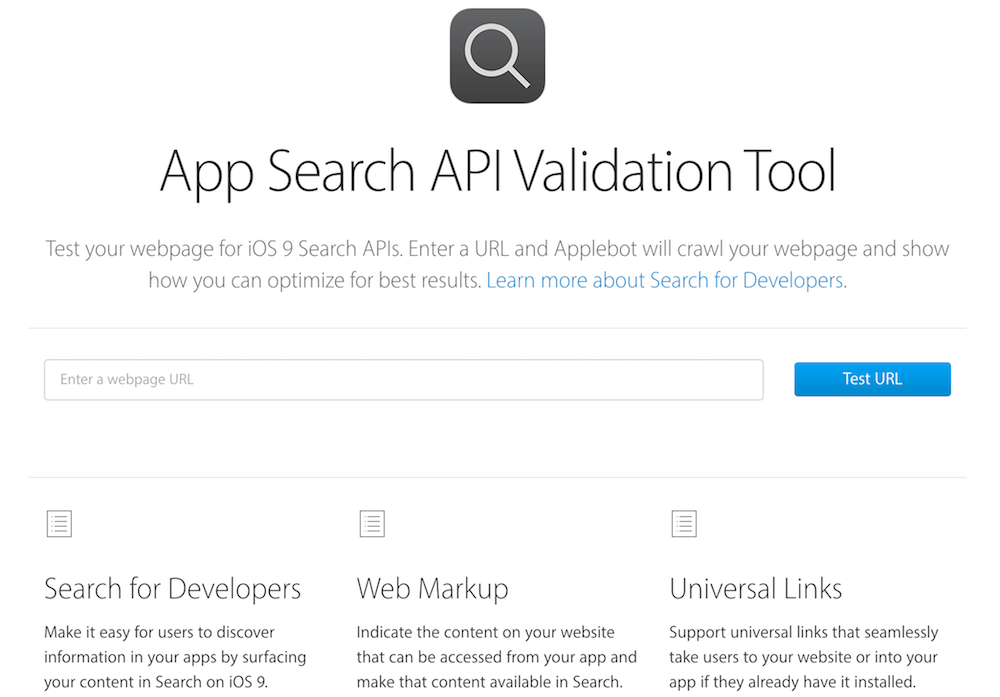This screenshot has width=1000, height=697.
Task: Select the document icon above Search for Developers
Action: pos(59,523)
